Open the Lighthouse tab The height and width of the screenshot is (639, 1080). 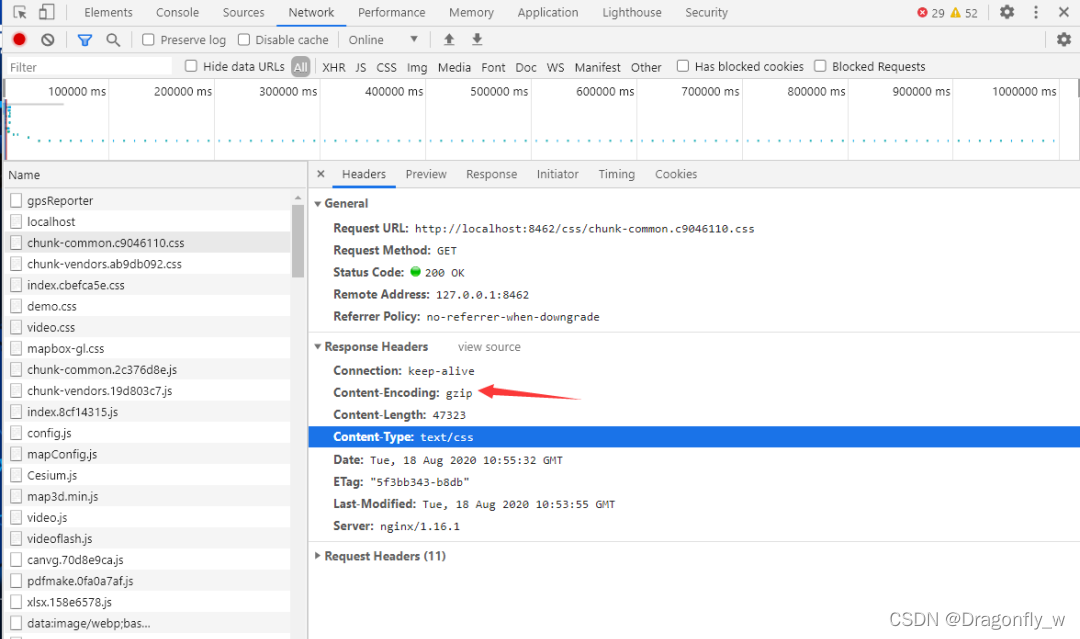pyautogui.click(x=632, y=12)
